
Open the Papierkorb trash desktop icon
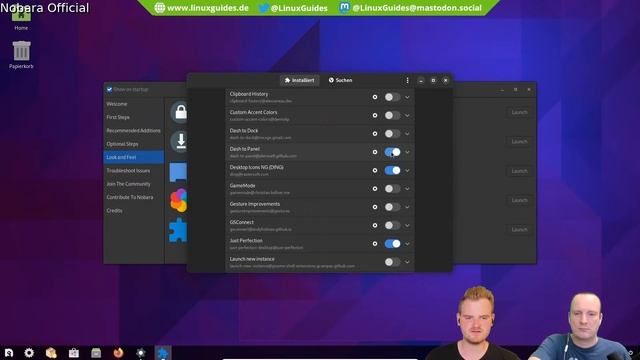(21, 54)
